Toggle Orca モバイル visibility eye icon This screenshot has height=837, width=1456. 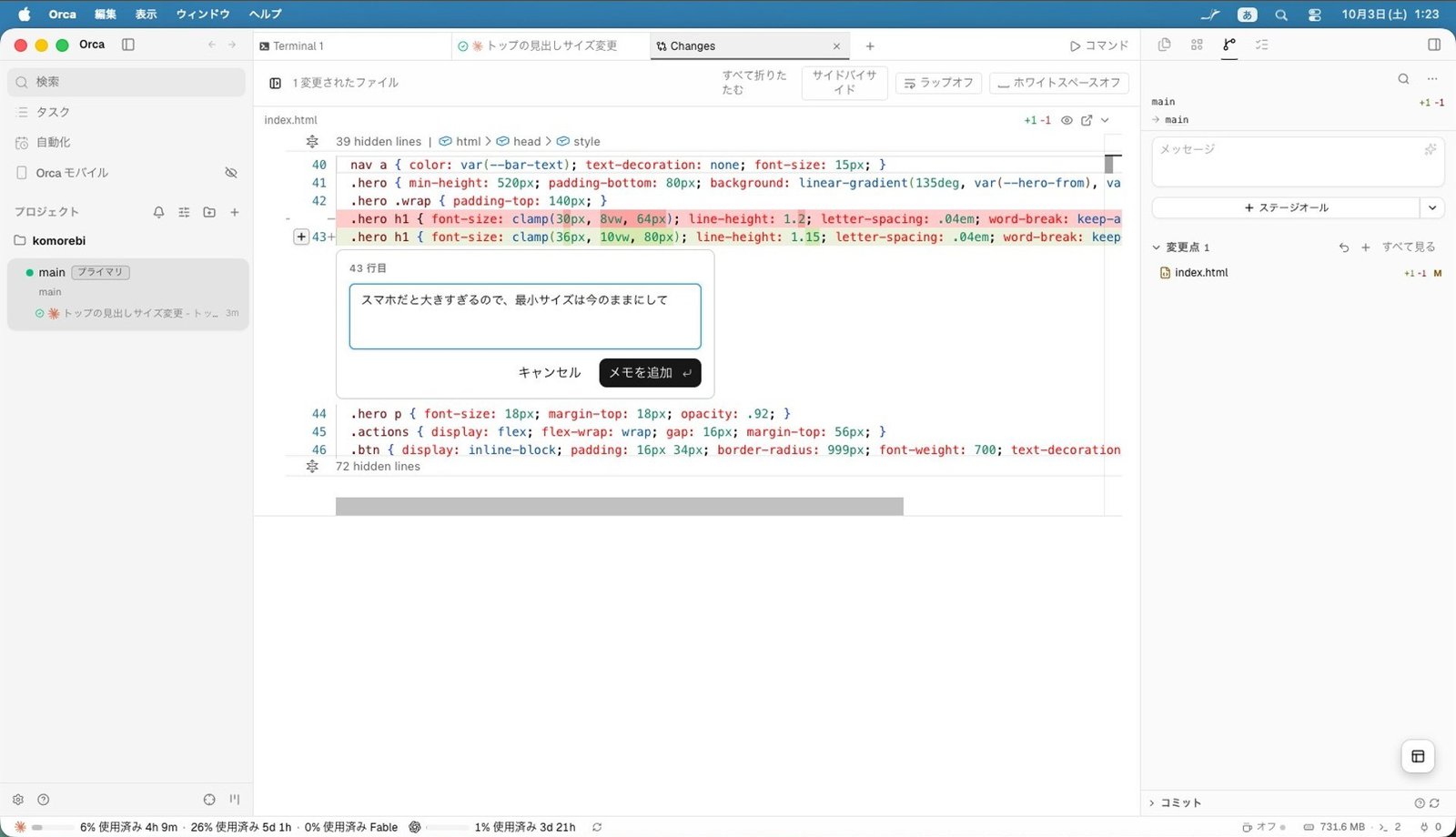pos(231,173)
